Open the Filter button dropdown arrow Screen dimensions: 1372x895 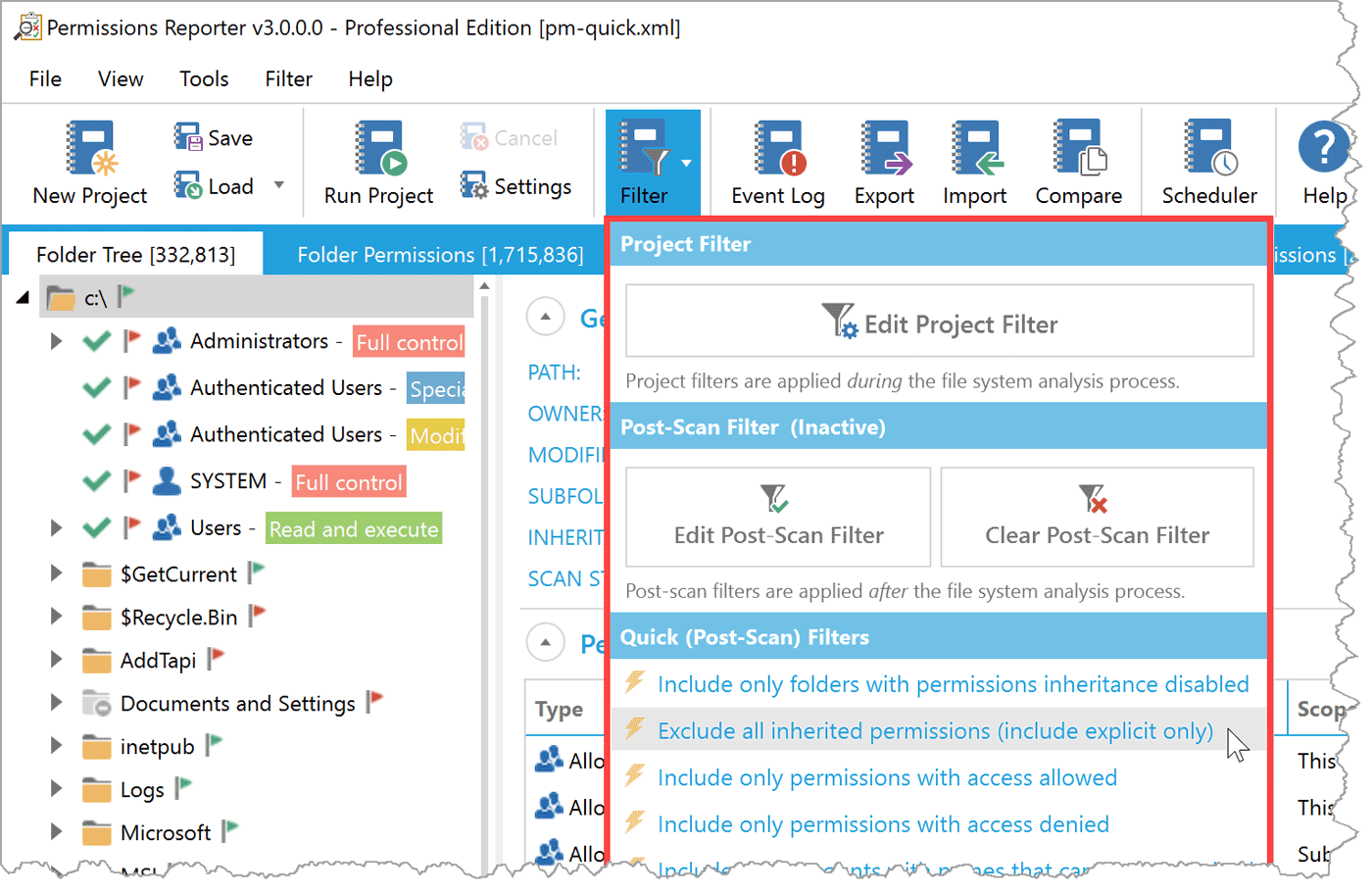point(686,164)
